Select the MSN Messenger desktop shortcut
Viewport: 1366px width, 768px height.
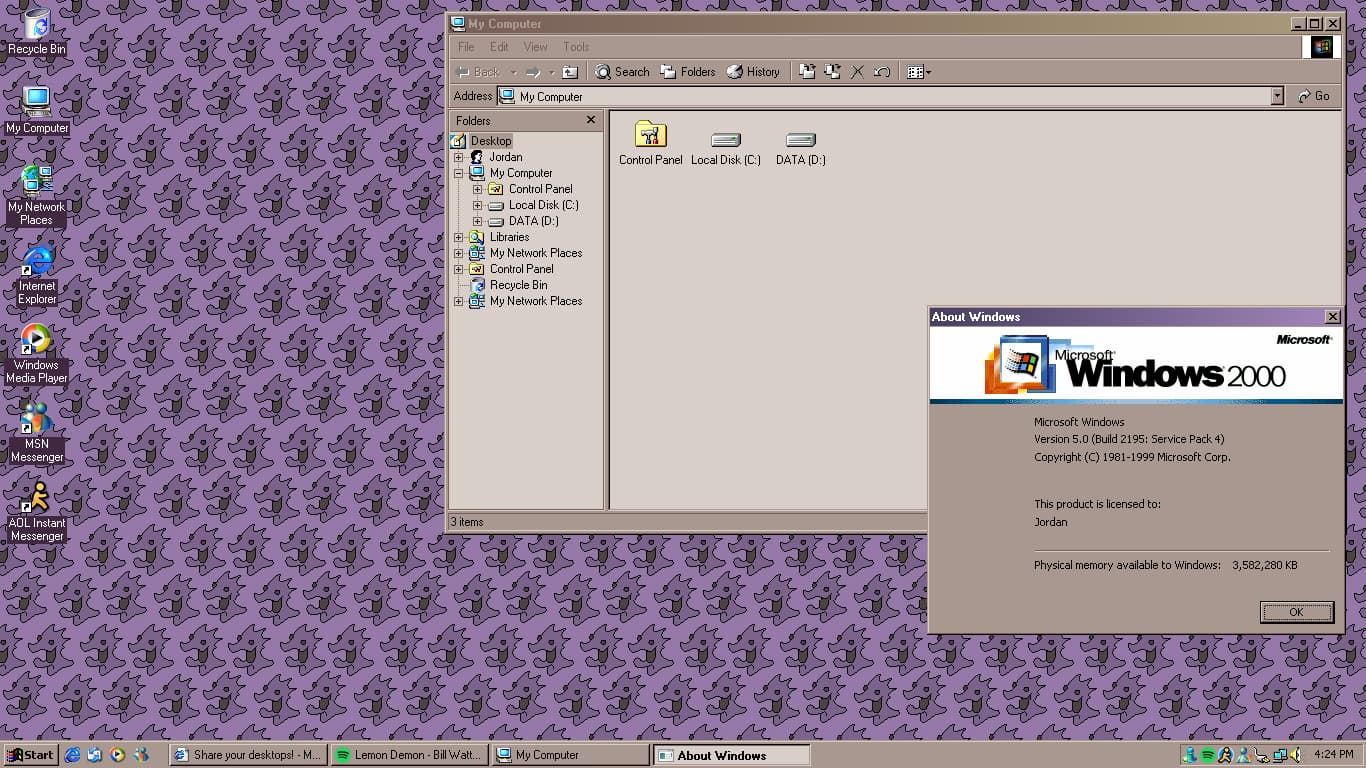37,433
